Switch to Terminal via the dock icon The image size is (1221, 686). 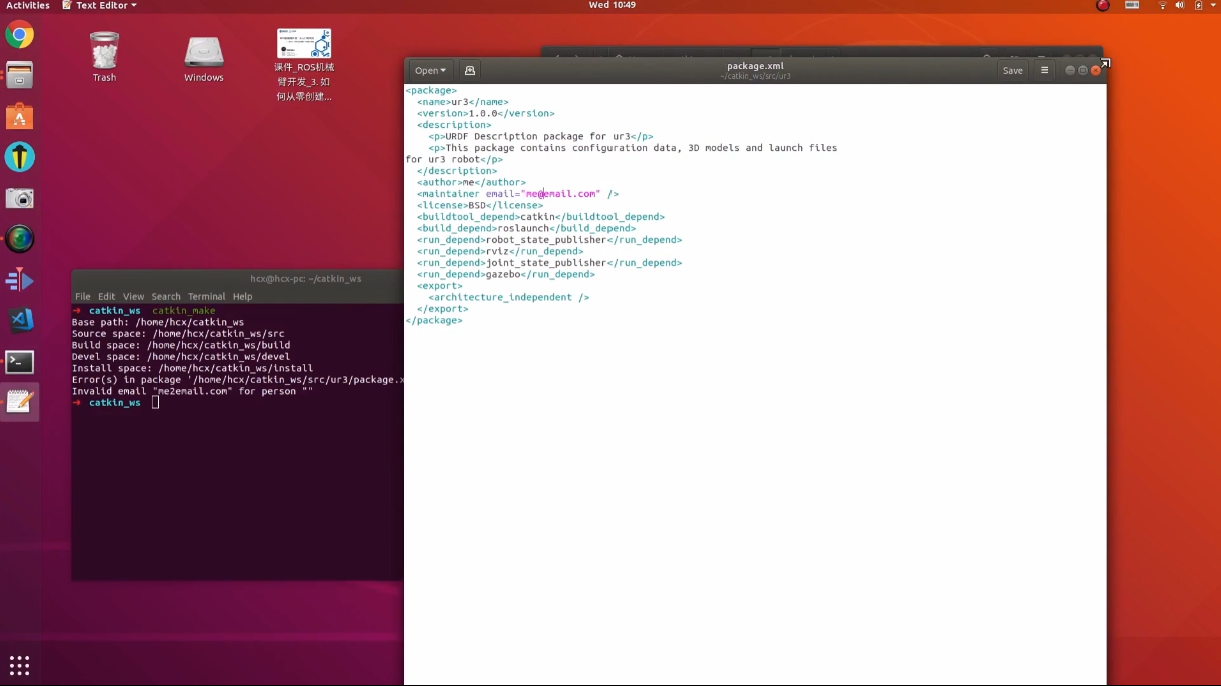pyautogui.click(x=19, y=361)
